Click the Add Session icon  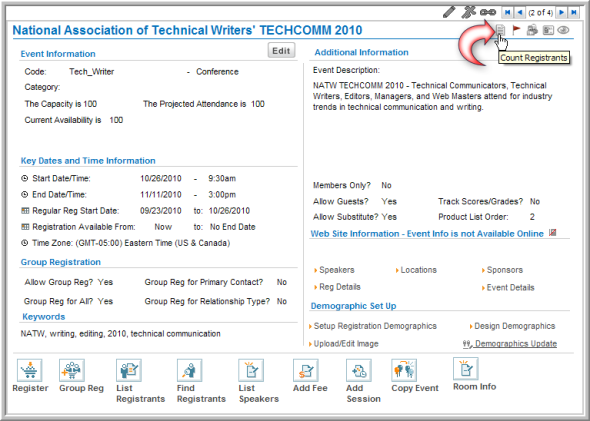359,370
